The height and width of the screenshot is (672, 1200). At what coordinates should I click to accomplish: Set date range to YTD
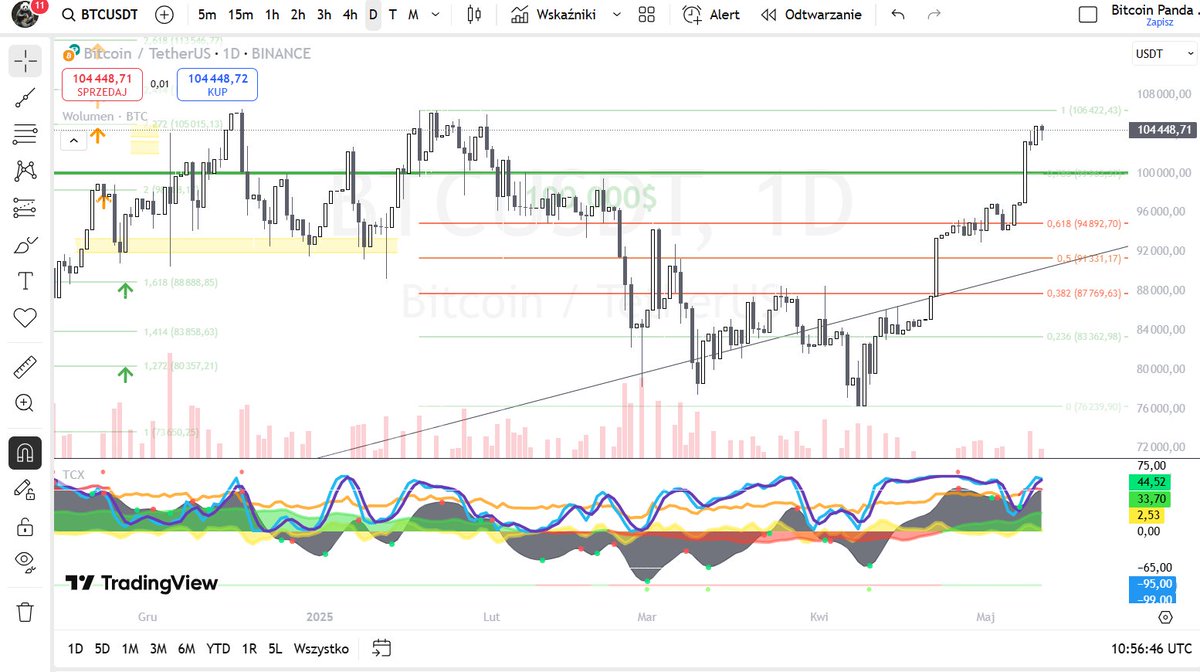pyautogui.click(x=218, y=648)
